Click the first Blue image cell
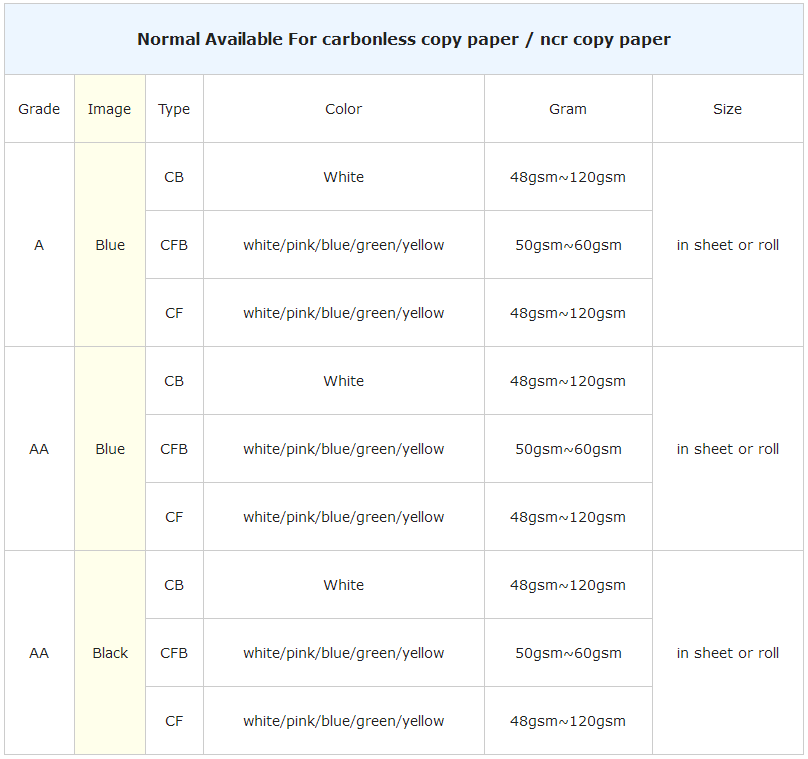This screenshot has width=808, height=759. 109,245
